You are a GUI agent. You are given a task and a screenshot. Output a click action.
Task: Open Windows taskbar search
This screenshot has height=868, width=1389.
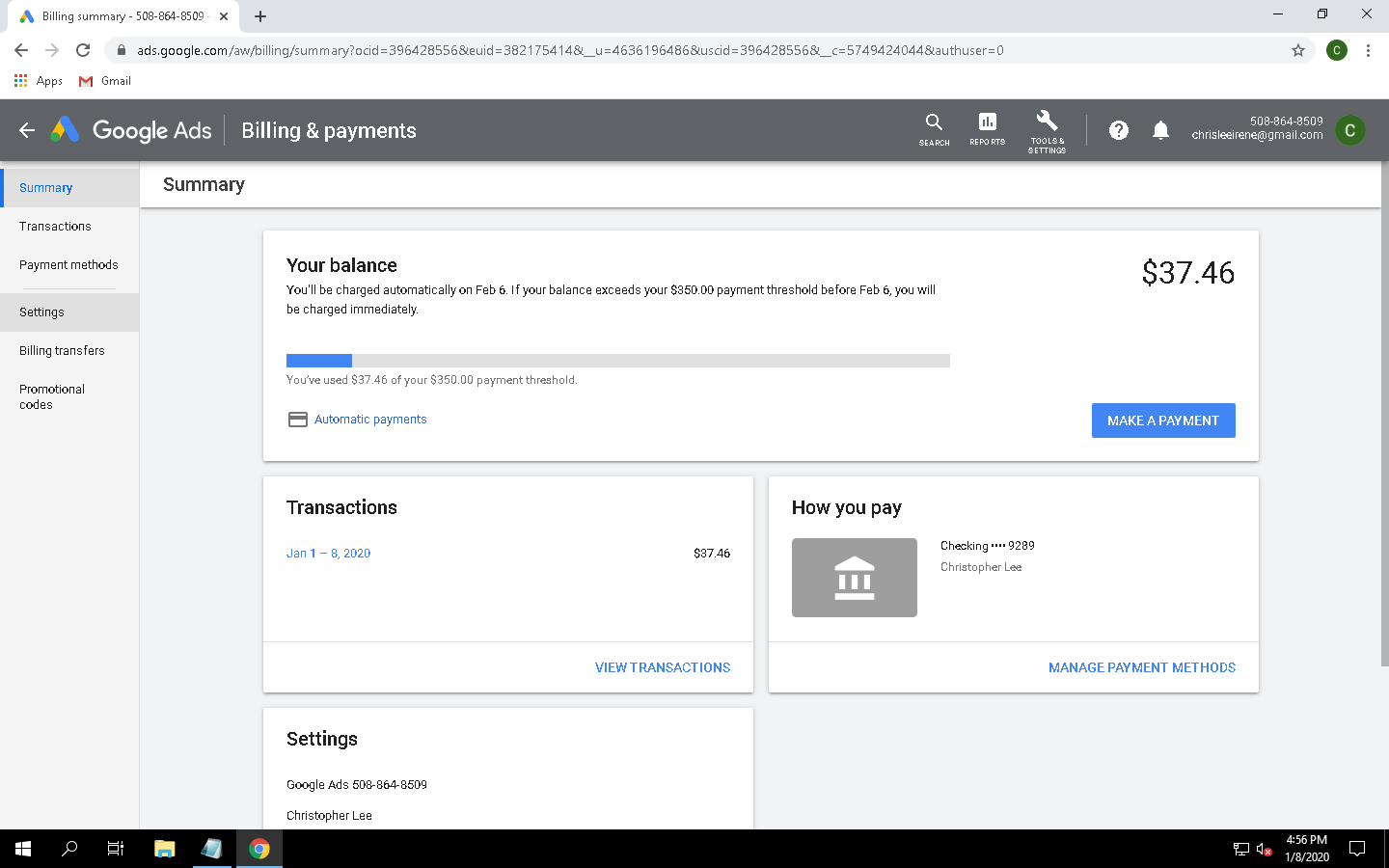click(x=69, y=849)
